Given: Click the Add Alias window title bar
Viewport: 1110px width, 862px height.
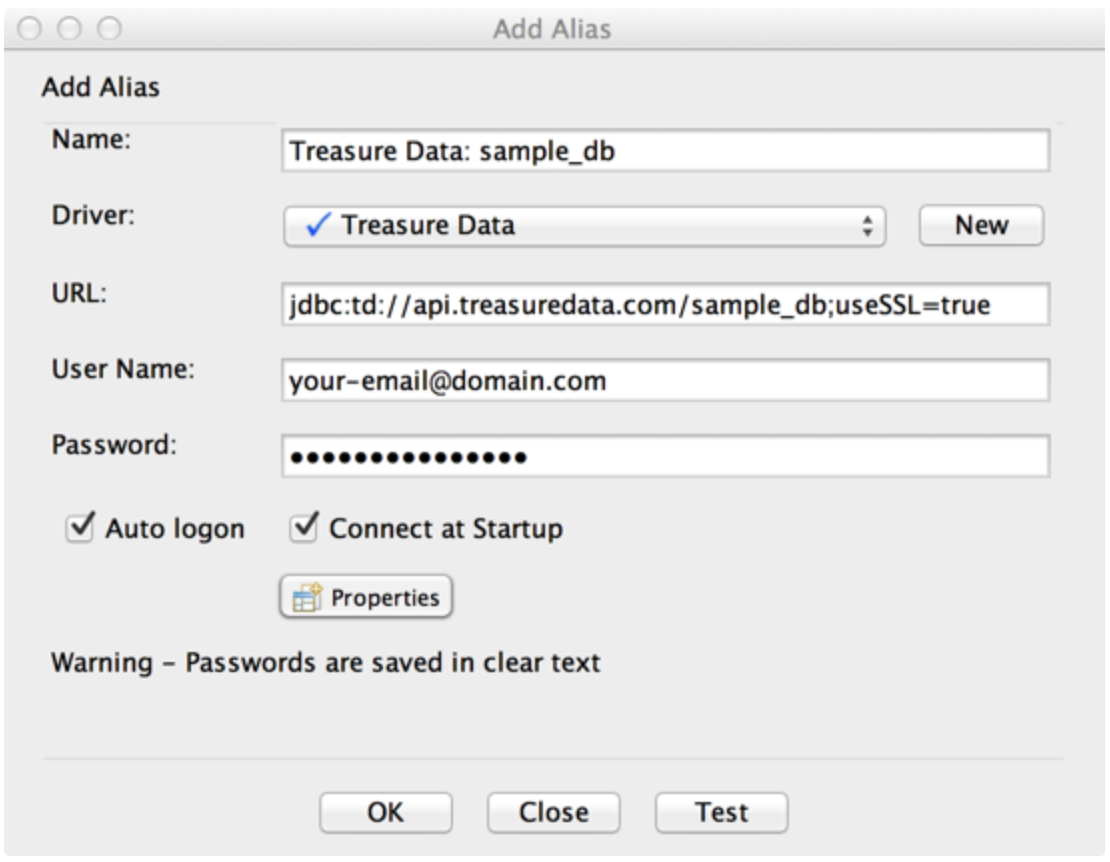Looking at the screenshot, I should point(552,29).
